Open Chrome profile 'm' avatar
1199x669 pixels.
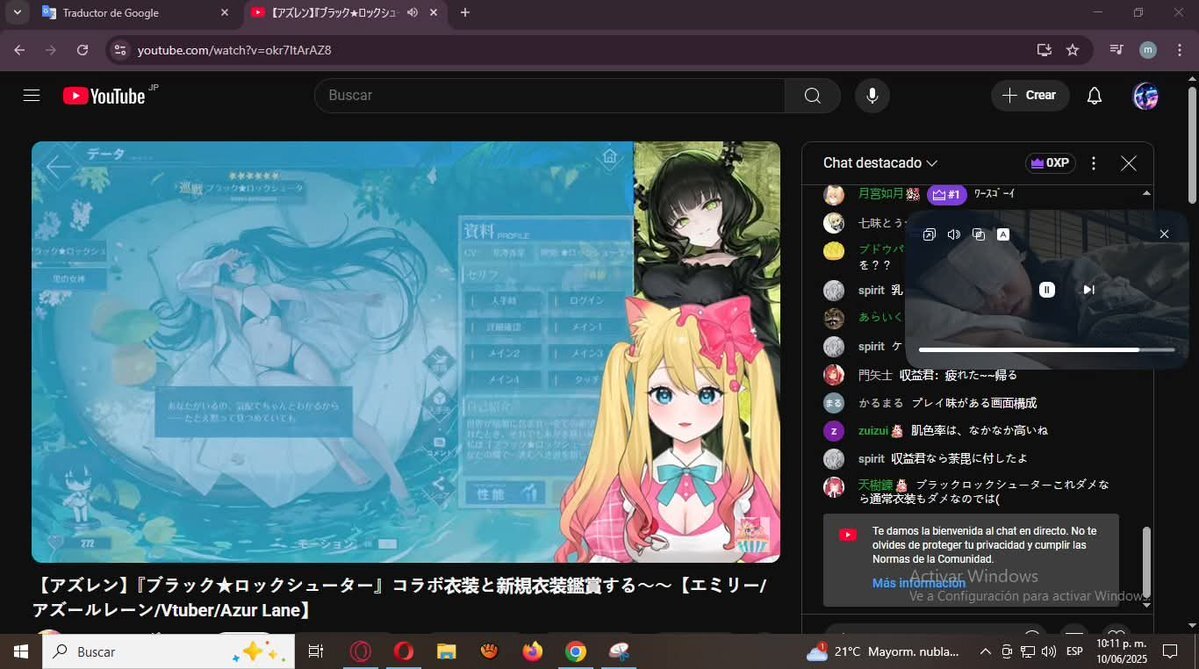click(x=1148, y=50)
